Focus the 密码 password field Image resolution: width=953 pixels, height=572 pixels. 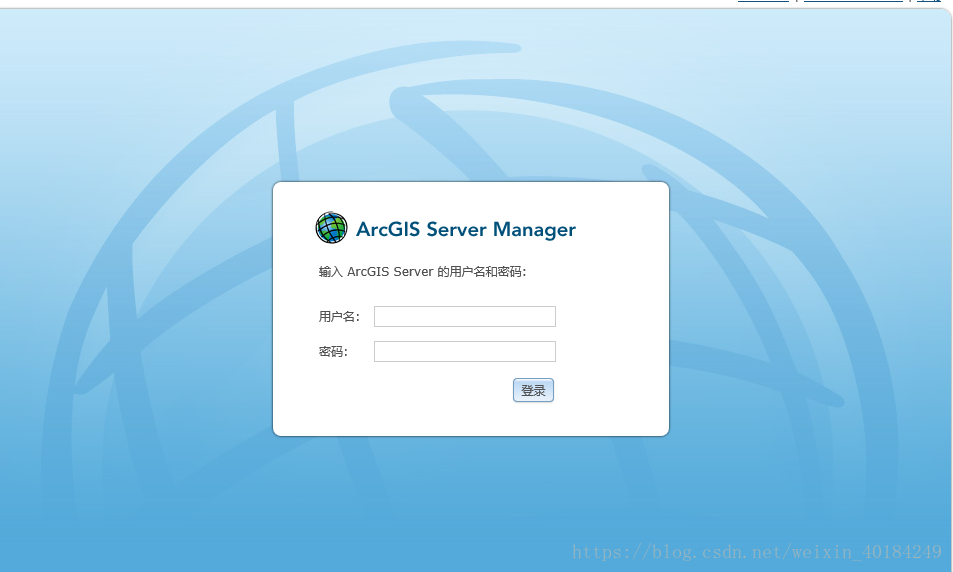point(464,351)
